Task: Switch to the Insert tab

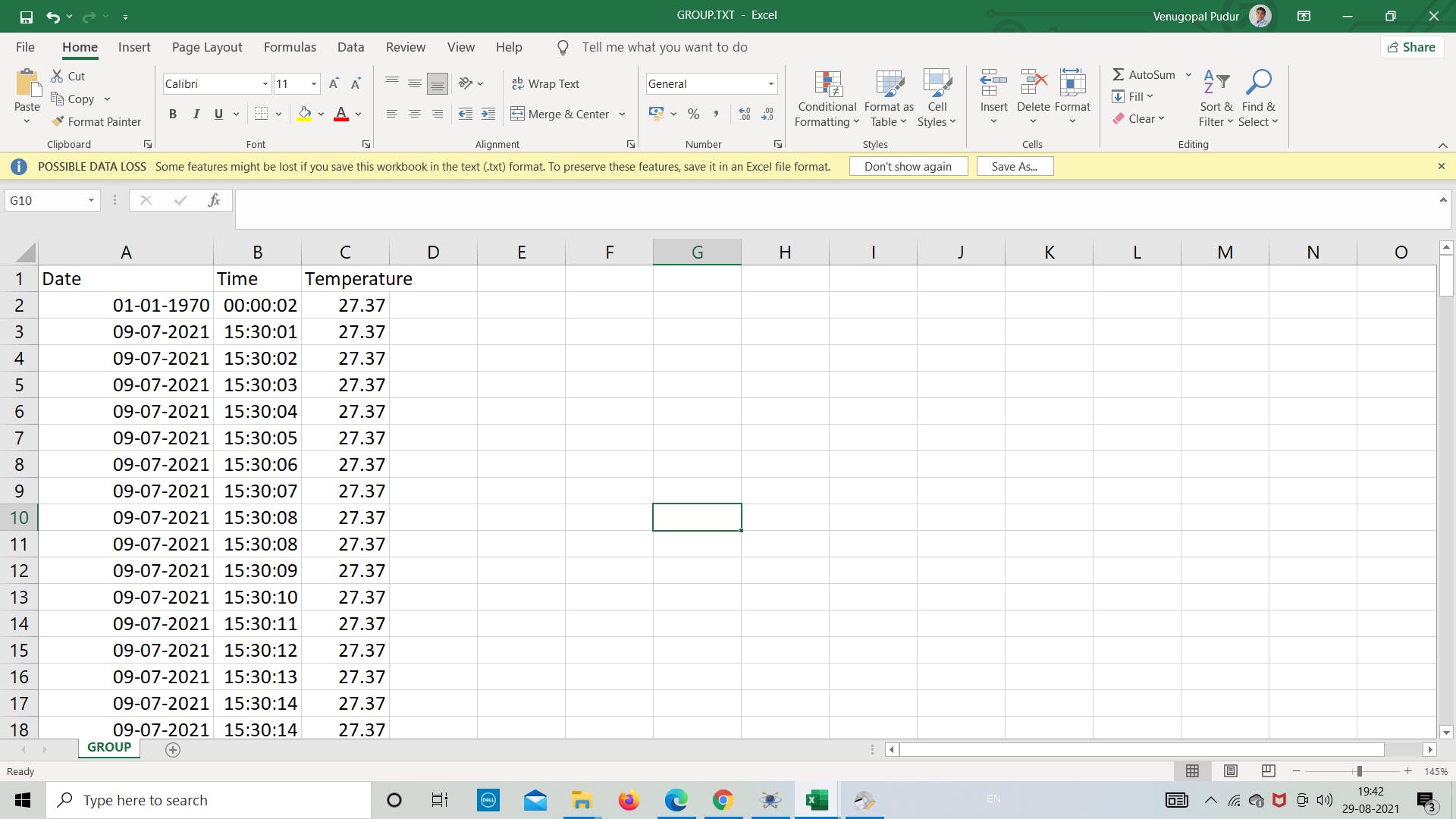Action: click(134, 47)
